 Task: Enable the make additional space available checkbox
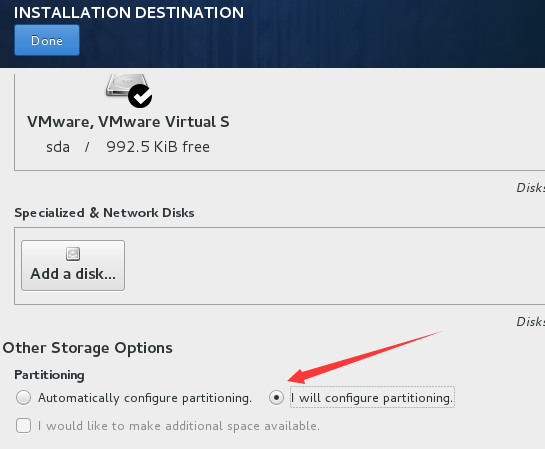tap(23, 425)
